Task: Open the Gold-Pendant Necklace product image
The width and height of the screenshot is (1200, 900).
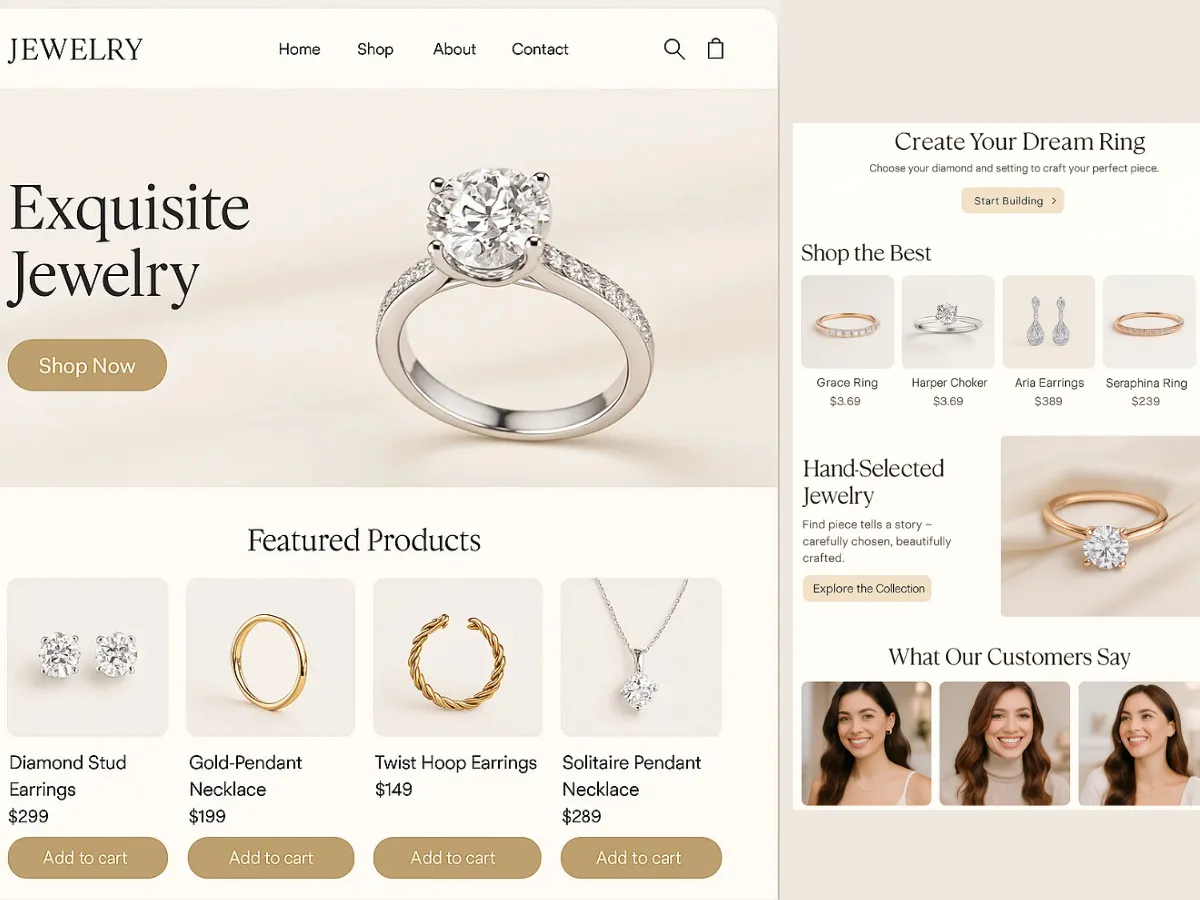Action: click(x=270, y=657)
